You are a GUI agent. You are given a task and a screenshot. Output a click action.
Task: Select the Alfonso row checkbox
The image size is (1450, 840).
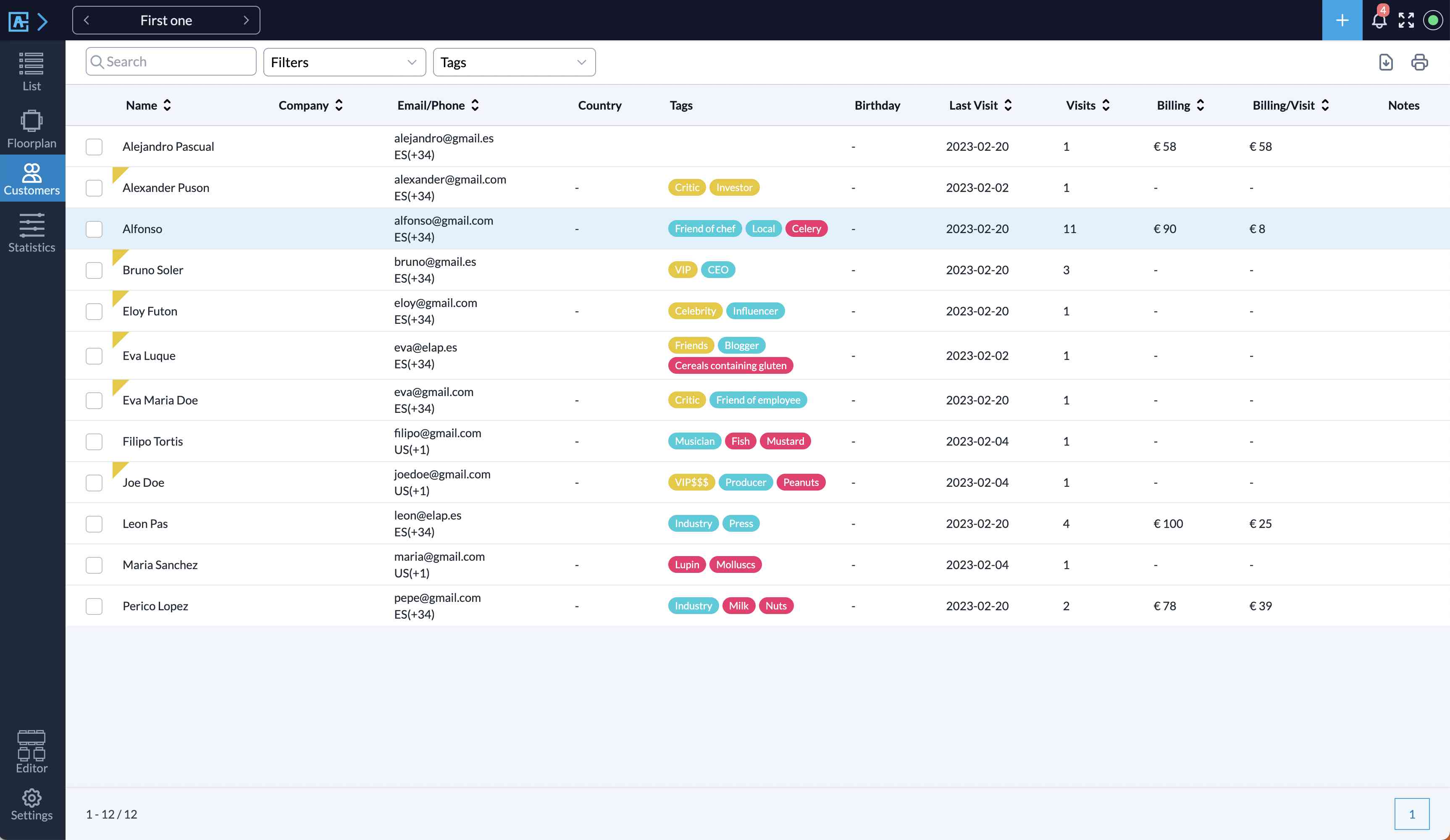(94, 229)
